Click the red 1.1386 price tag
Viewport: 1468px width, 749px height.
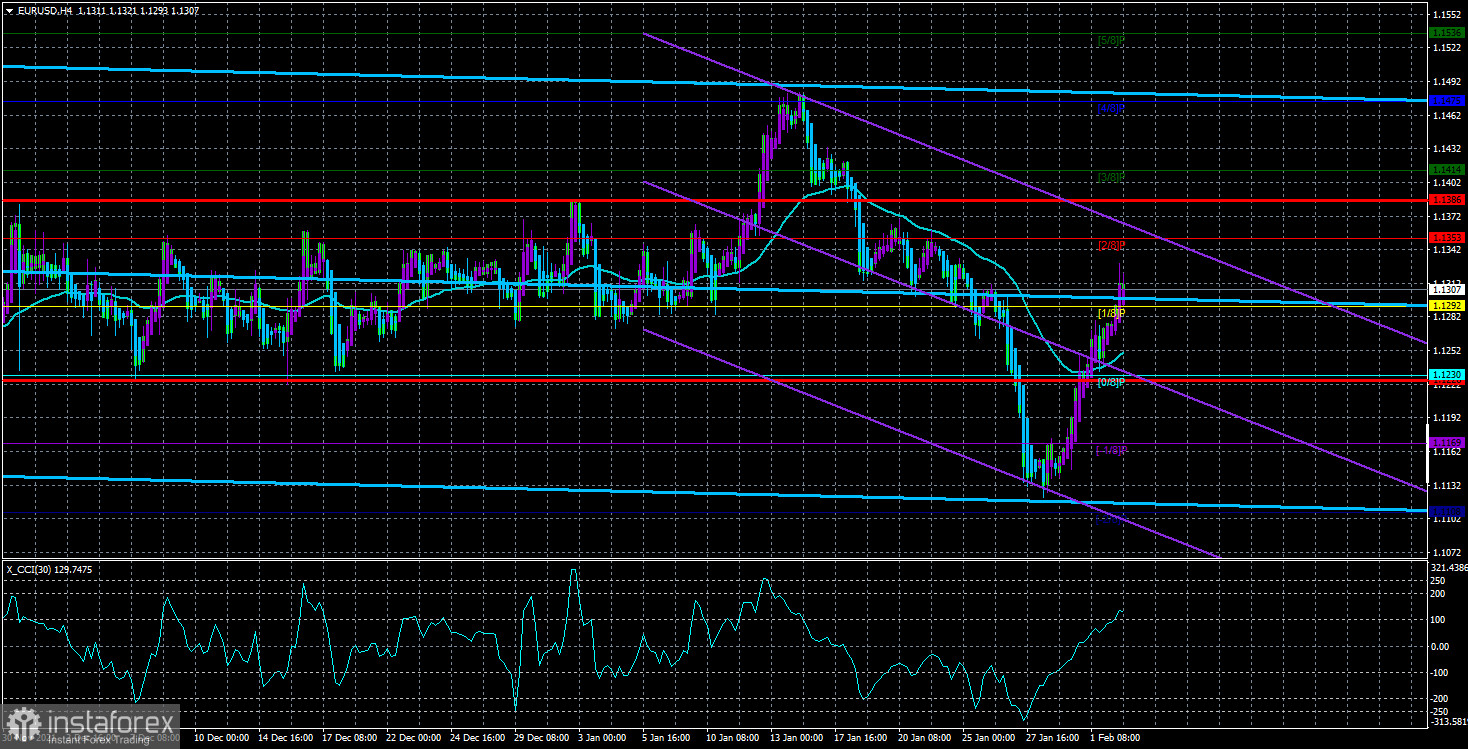point(1446,200)
